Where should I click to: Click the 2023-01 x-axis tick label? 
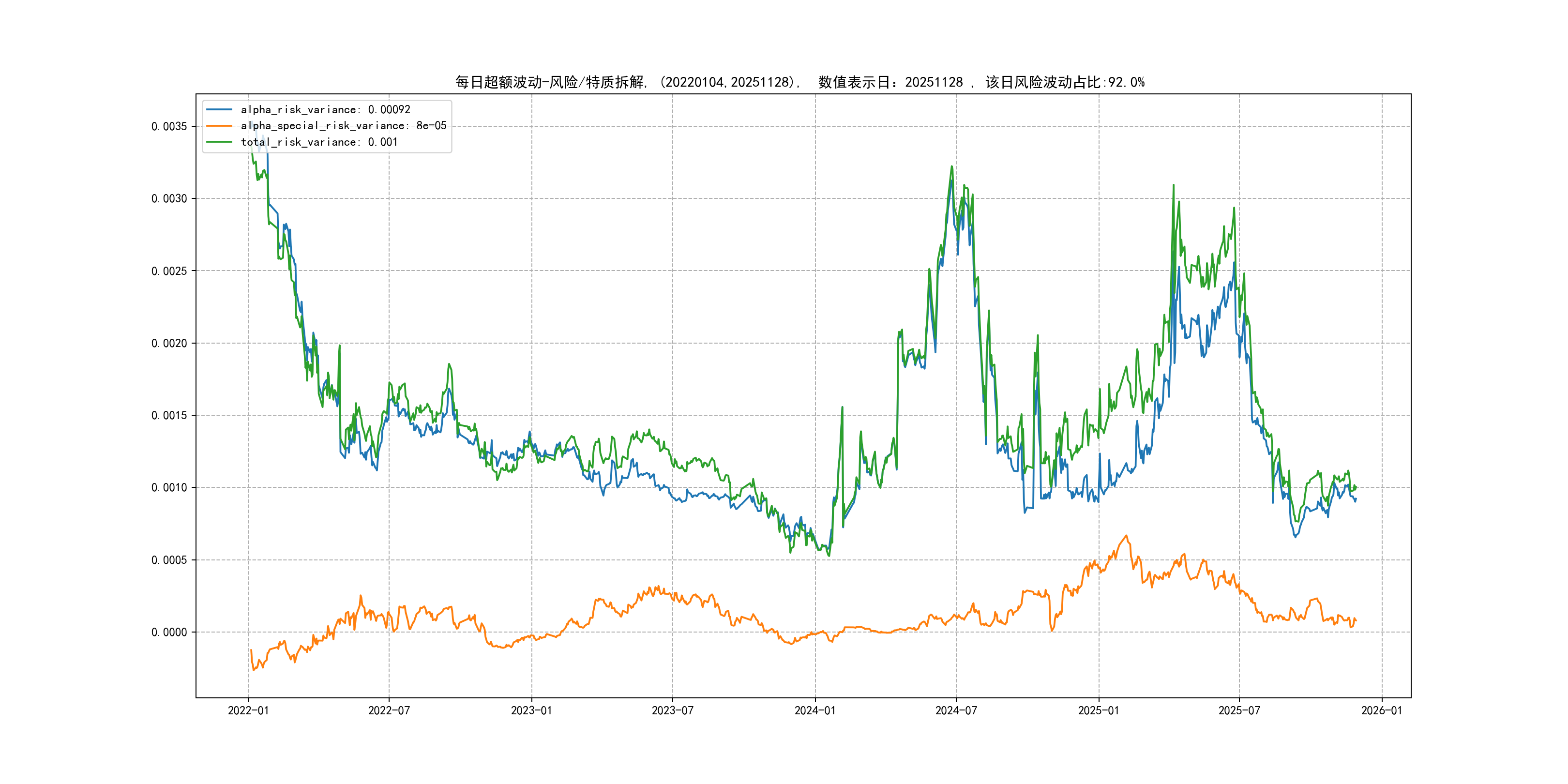531,710
